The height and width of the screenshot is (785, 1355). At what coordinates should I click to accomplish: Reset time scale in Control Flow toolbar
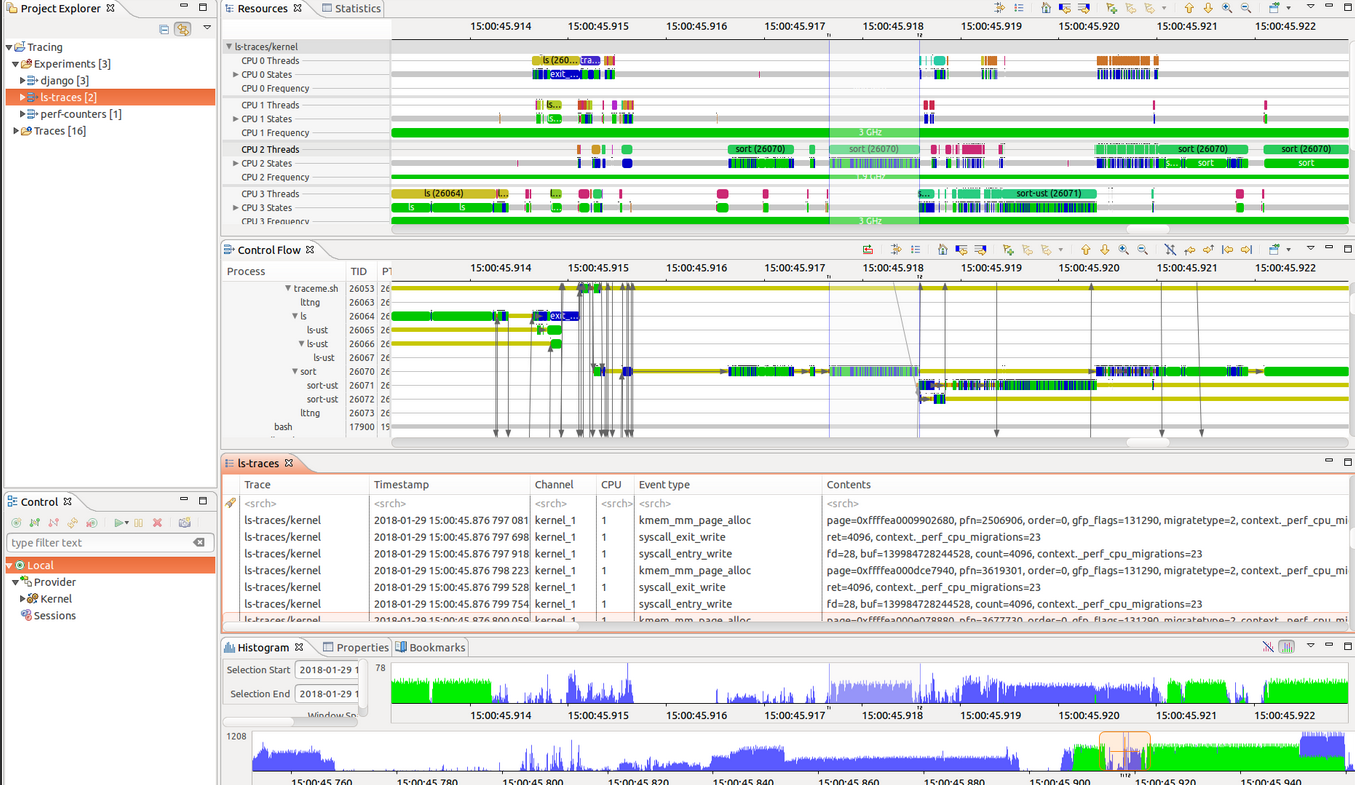(942, 250)
